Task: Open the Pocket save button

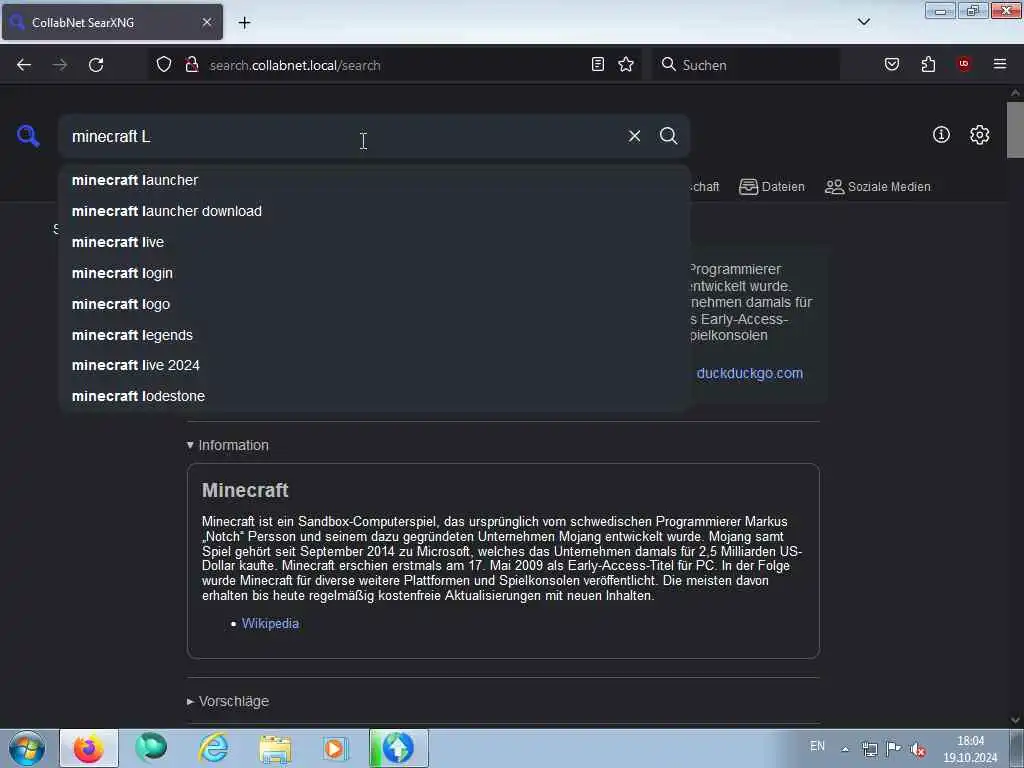Action: 892,64
